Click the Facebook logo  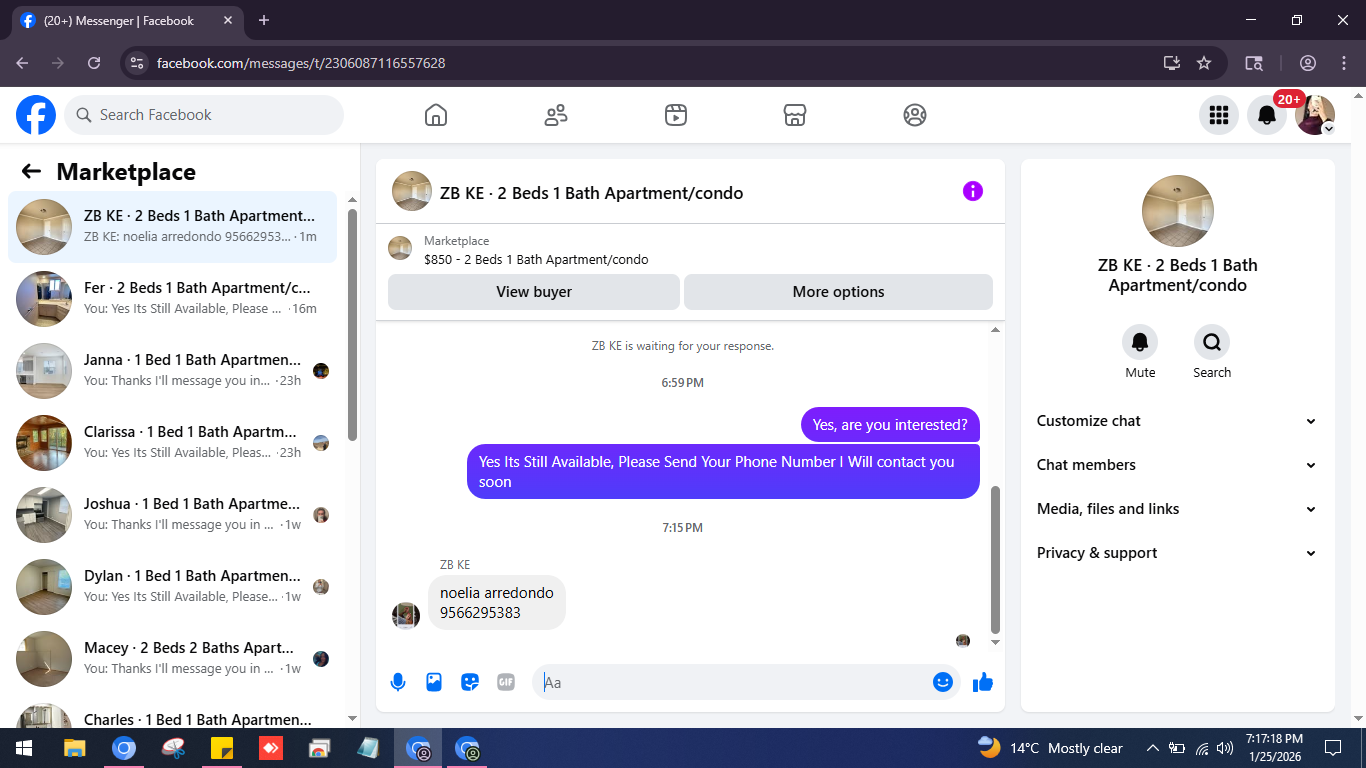[x=36, y=115]
